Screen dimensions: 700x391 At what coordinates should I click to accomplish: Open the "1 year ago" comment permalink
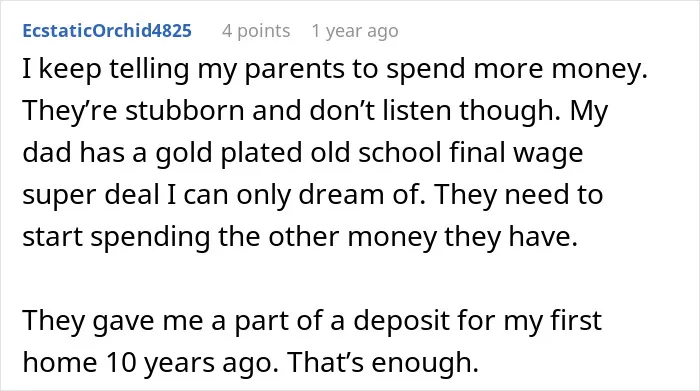pyautogui.click(x=355, y=31)
